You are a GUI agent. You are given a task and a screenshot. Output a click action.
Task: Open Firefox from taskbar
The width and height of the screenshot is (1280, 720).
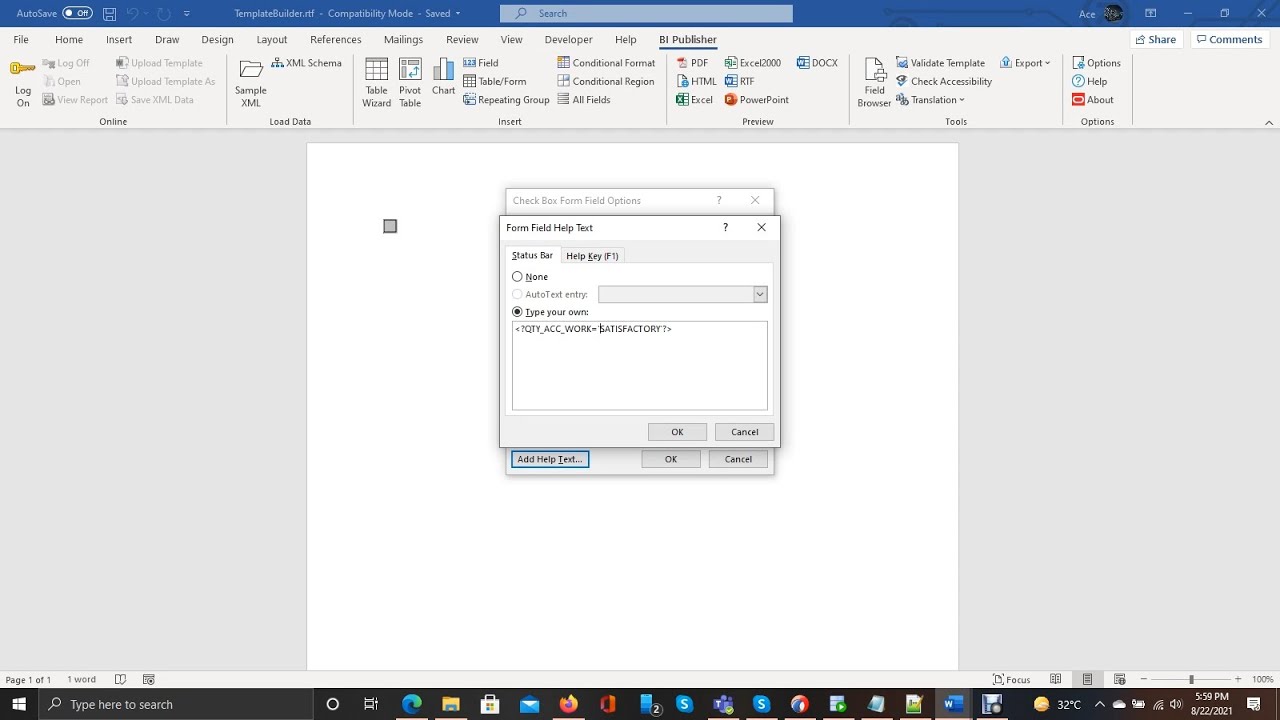(x=568, y=704)
